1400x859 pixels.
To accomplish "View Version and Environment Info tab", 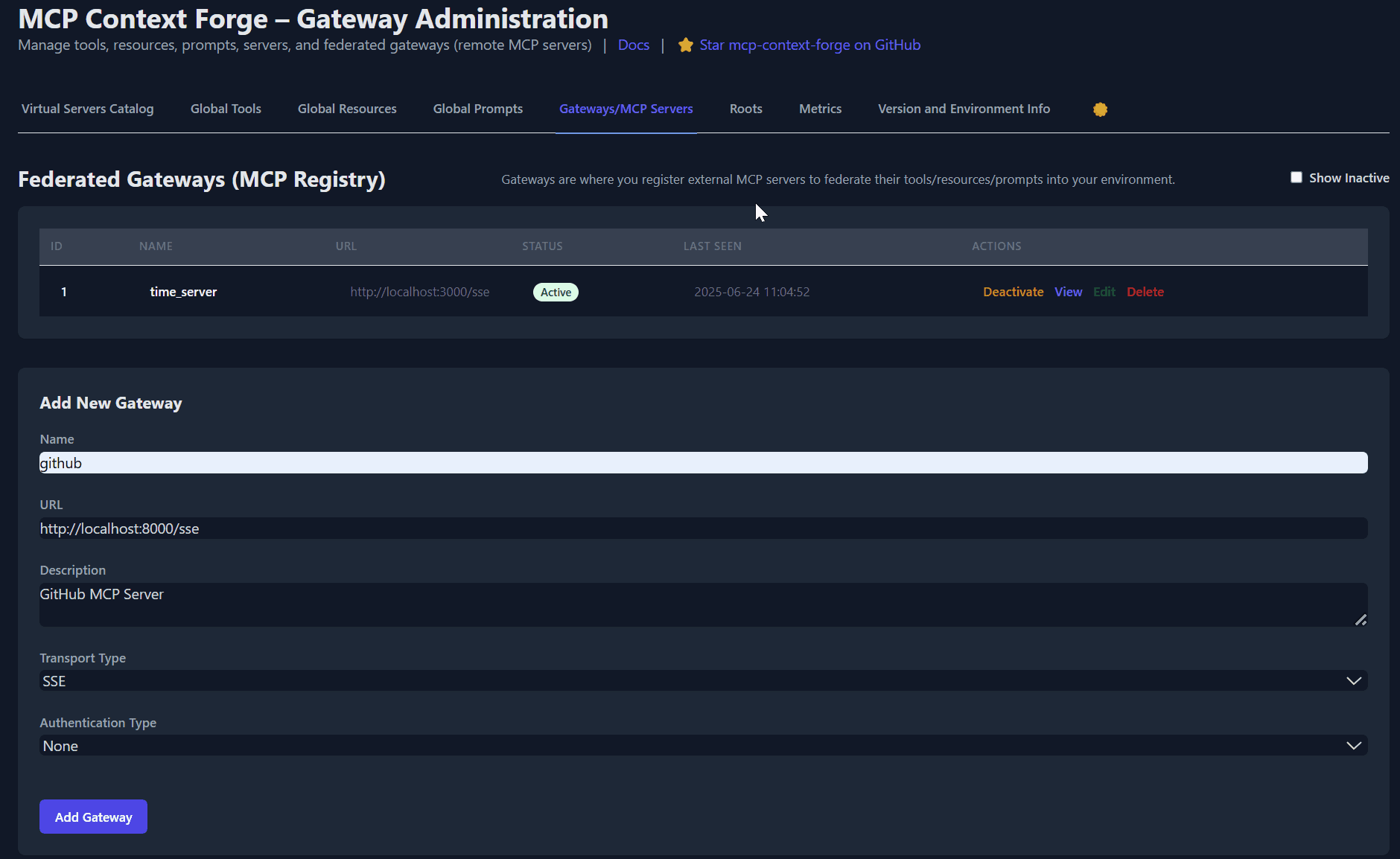I will (x=964, y=109).
